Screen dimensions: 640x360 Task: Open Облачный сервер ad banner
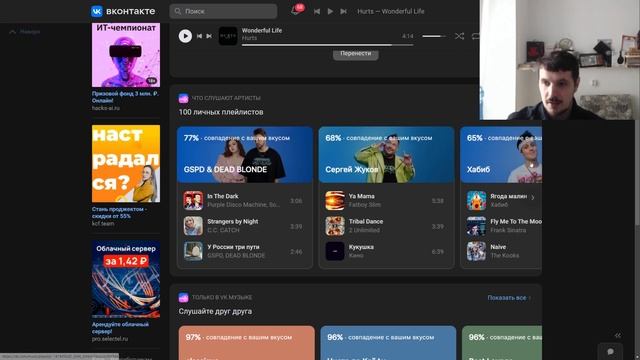[x=126, y=279]
